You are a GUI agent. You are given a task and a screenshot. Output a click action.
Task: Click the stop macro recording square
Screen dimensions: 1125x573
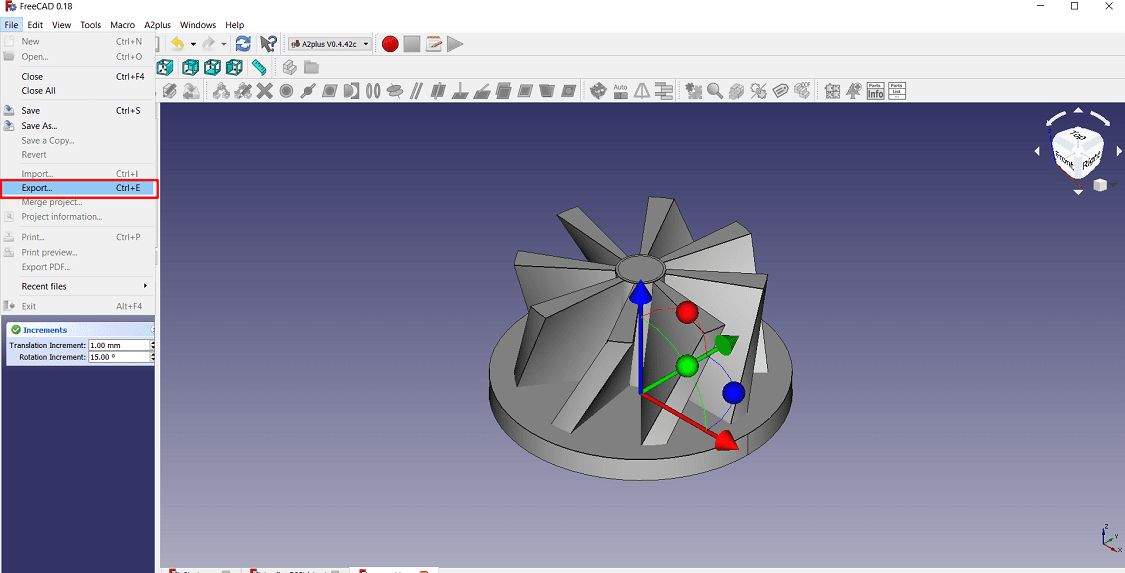(412, 44)
